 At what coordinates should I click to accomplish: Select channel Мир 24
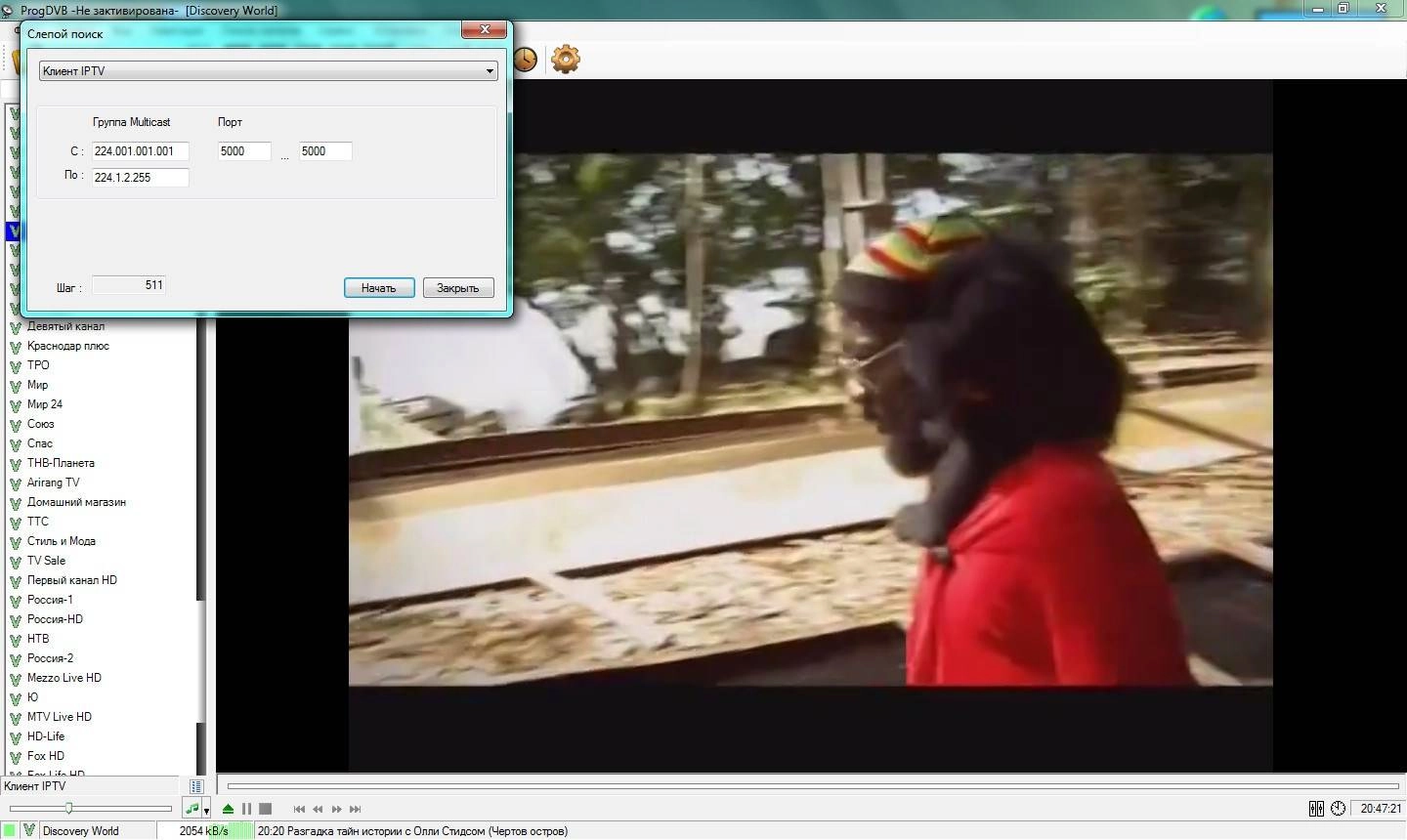point(45,404)
